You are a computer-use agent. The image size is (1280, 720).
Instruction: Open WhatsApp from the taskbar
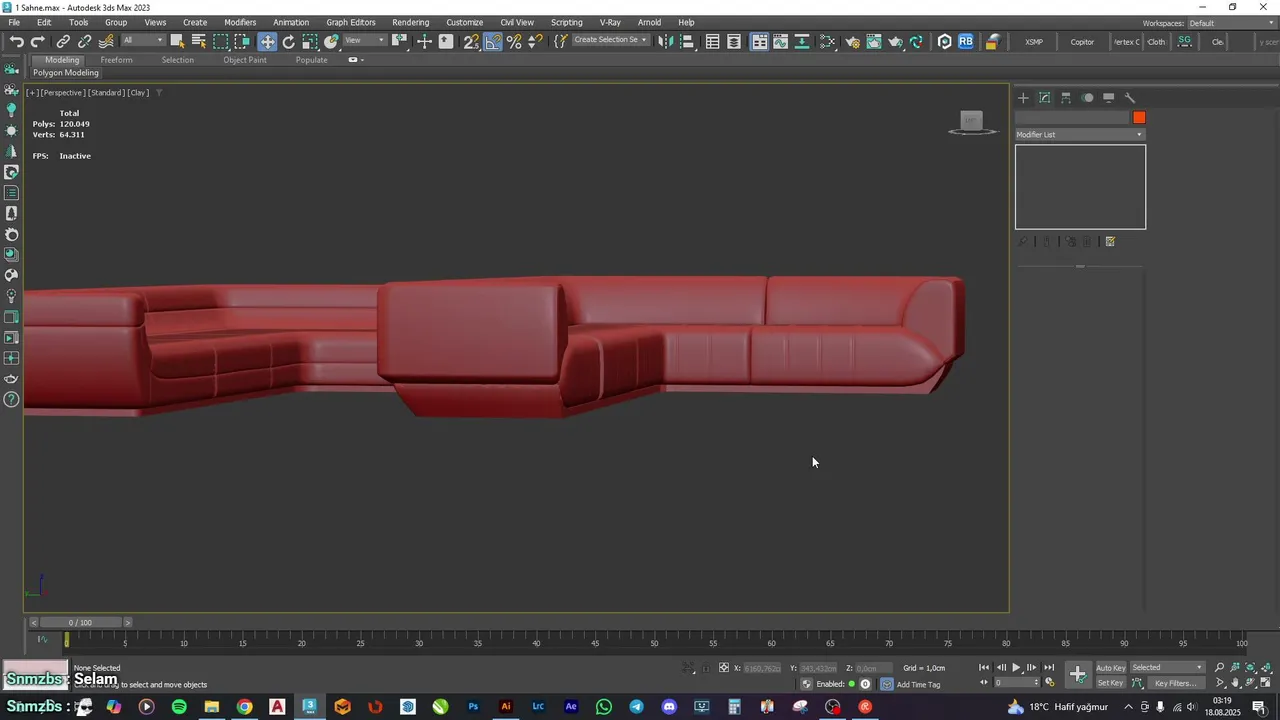[x=604, y=707]
